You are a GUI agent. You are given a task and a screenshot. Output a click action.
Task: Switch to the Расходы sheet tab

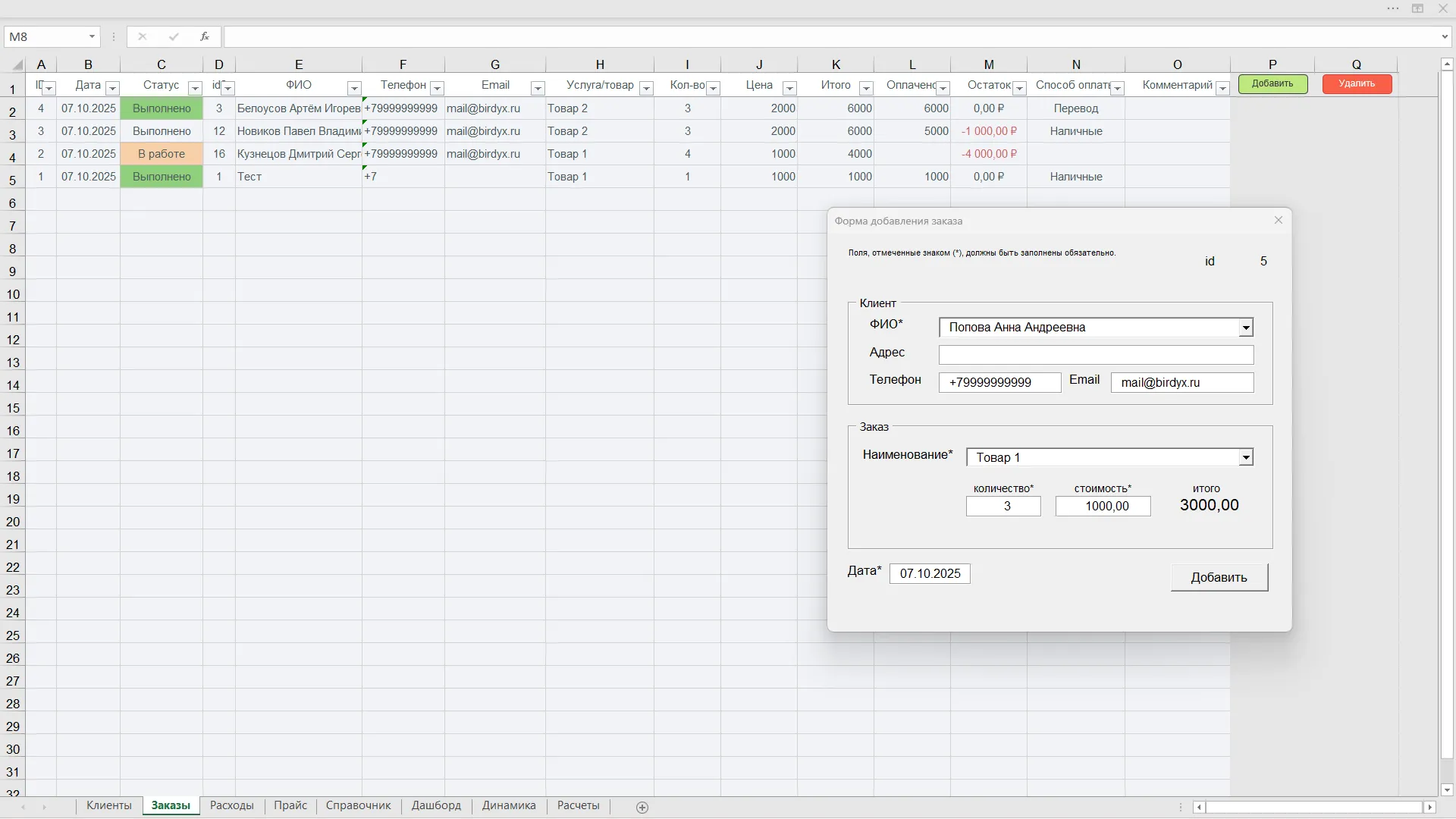(x=232, y=805)
